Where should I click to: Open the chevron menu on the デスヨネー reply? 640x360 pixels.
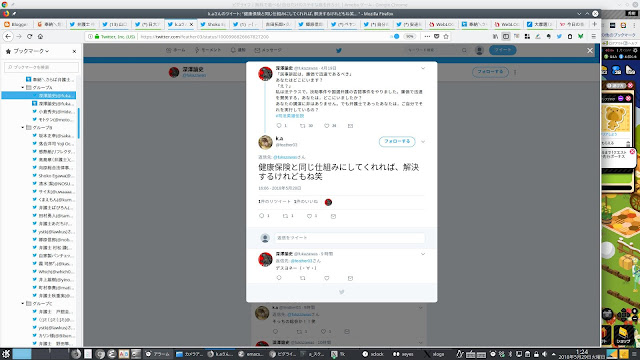click(423, 254)
